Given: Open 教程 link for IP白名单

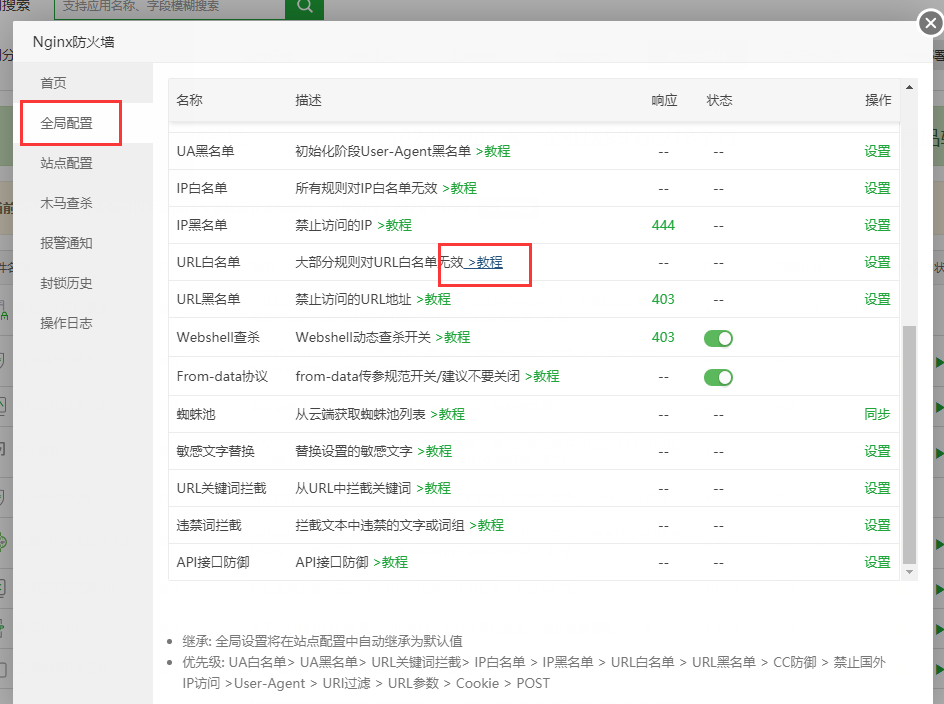Looking at the screenshot, I should (x=459, y=188).
